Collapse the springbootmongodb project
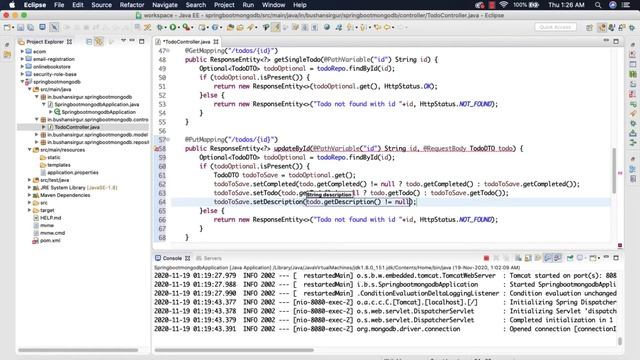The height and width of the screenshot is (360, 640). pos(22,82)
